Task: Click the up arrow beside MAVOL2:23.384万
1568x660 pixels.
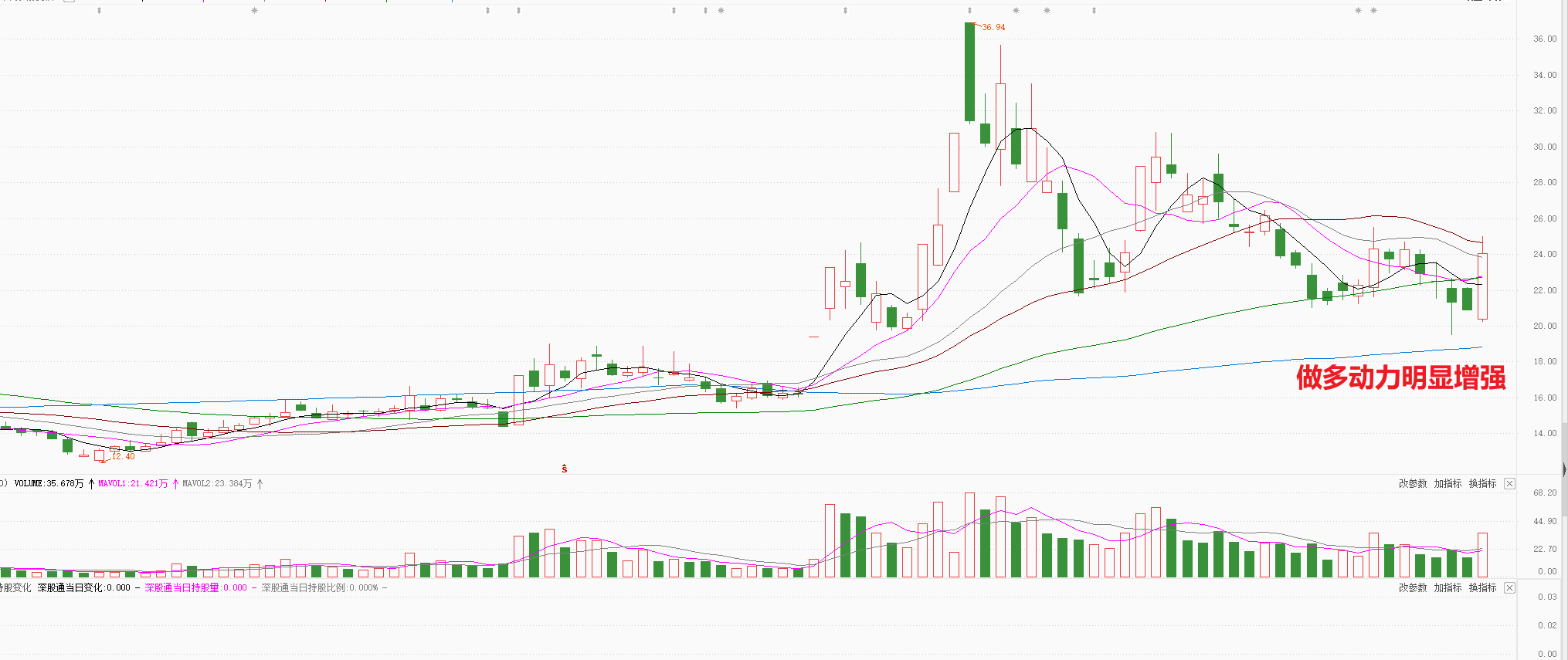Action: coord(260,484)
